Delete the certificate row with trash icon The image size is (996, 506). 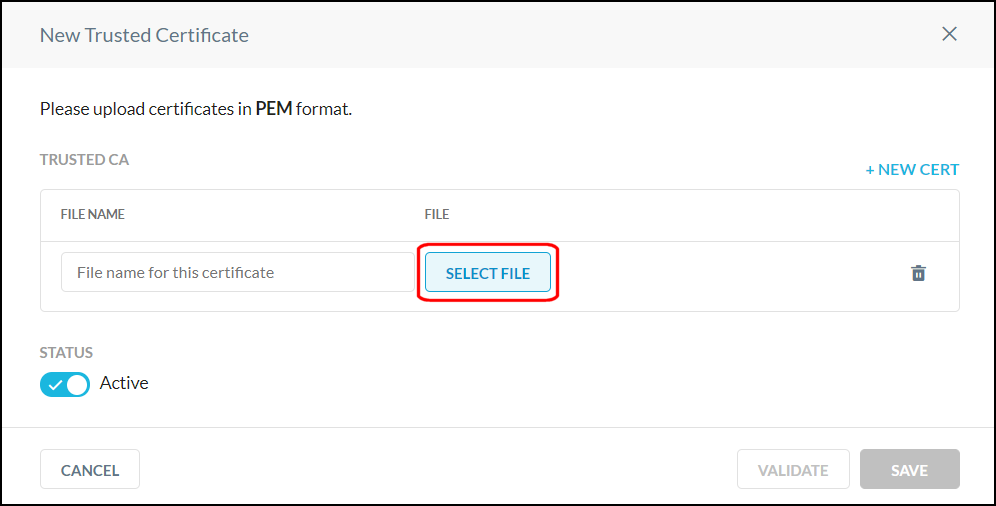(x=918, y=273)
